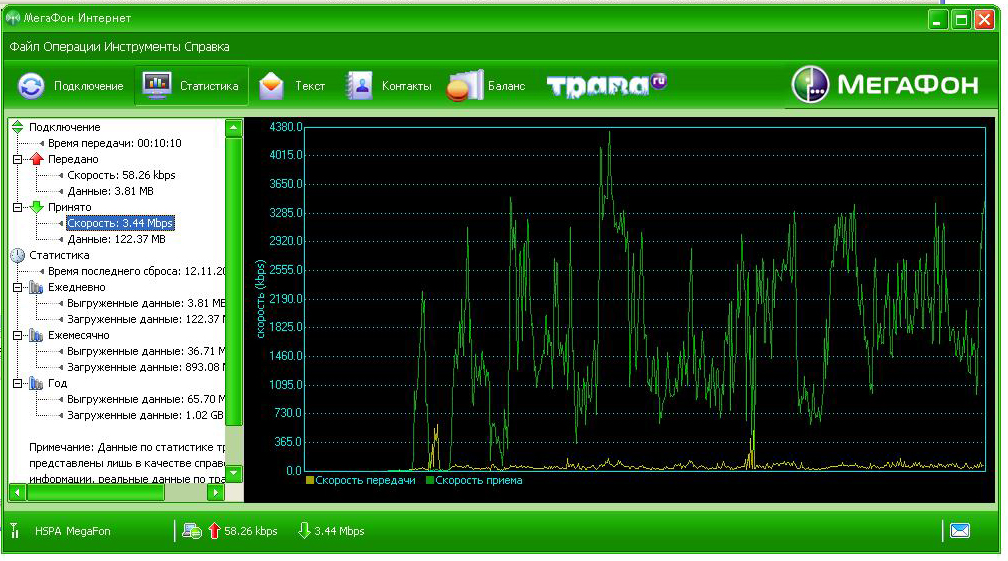Select Ежедневно Выгруженные данные: 3.81 row
Screen dimensions: 1008x561
click(146, 303)
